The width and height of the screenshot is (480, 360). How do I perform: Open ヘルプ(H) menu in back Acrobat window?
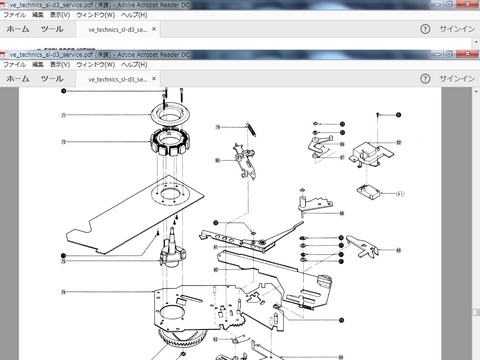point(134,15)
